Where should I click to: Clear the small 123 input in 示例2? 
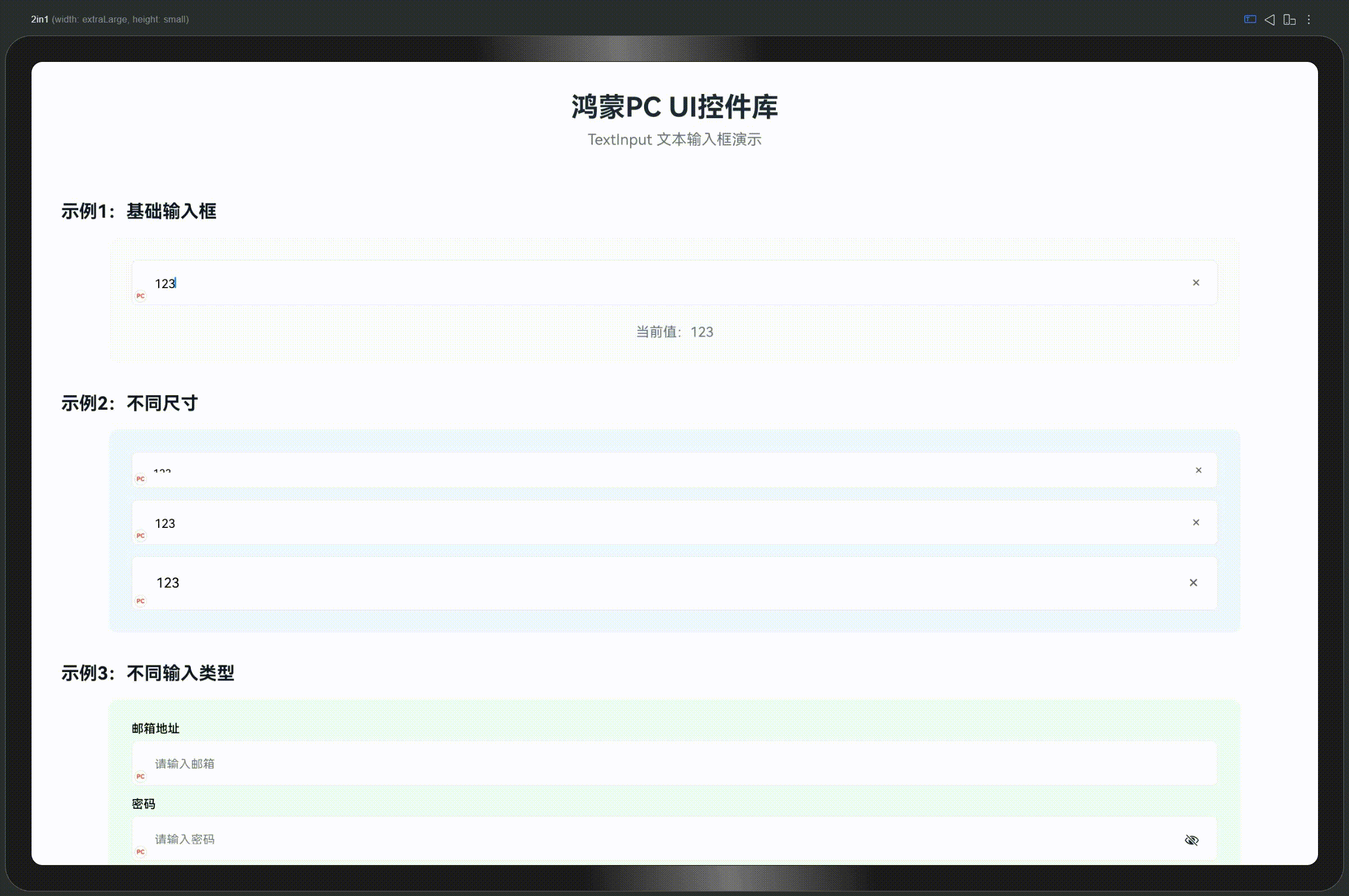pos(1199,471)
